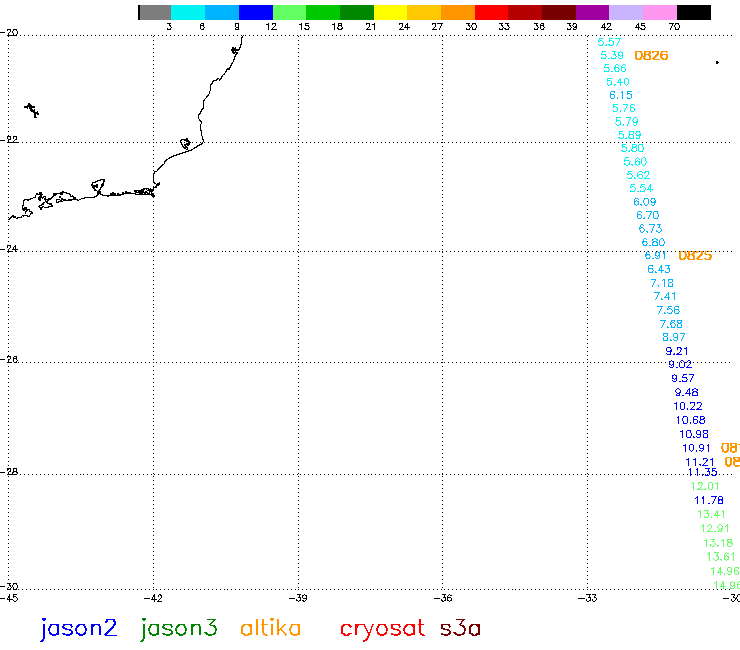This screenshot has height=650, width=740.
Task: Select the cyan 3–6 color bar segment
Action: tap(188, 12)
